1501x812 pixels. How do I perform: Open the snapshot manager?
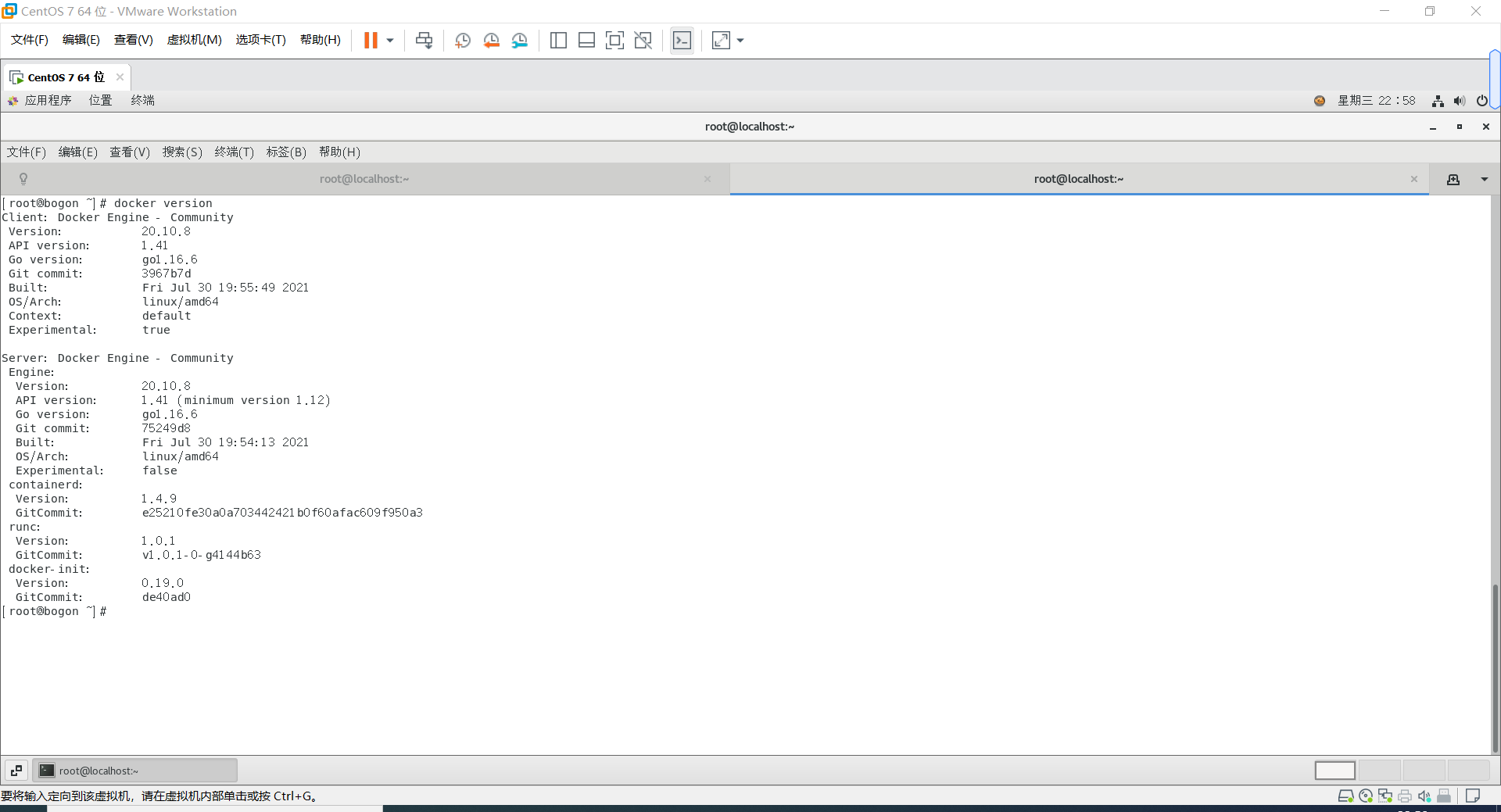pos(520,41)
